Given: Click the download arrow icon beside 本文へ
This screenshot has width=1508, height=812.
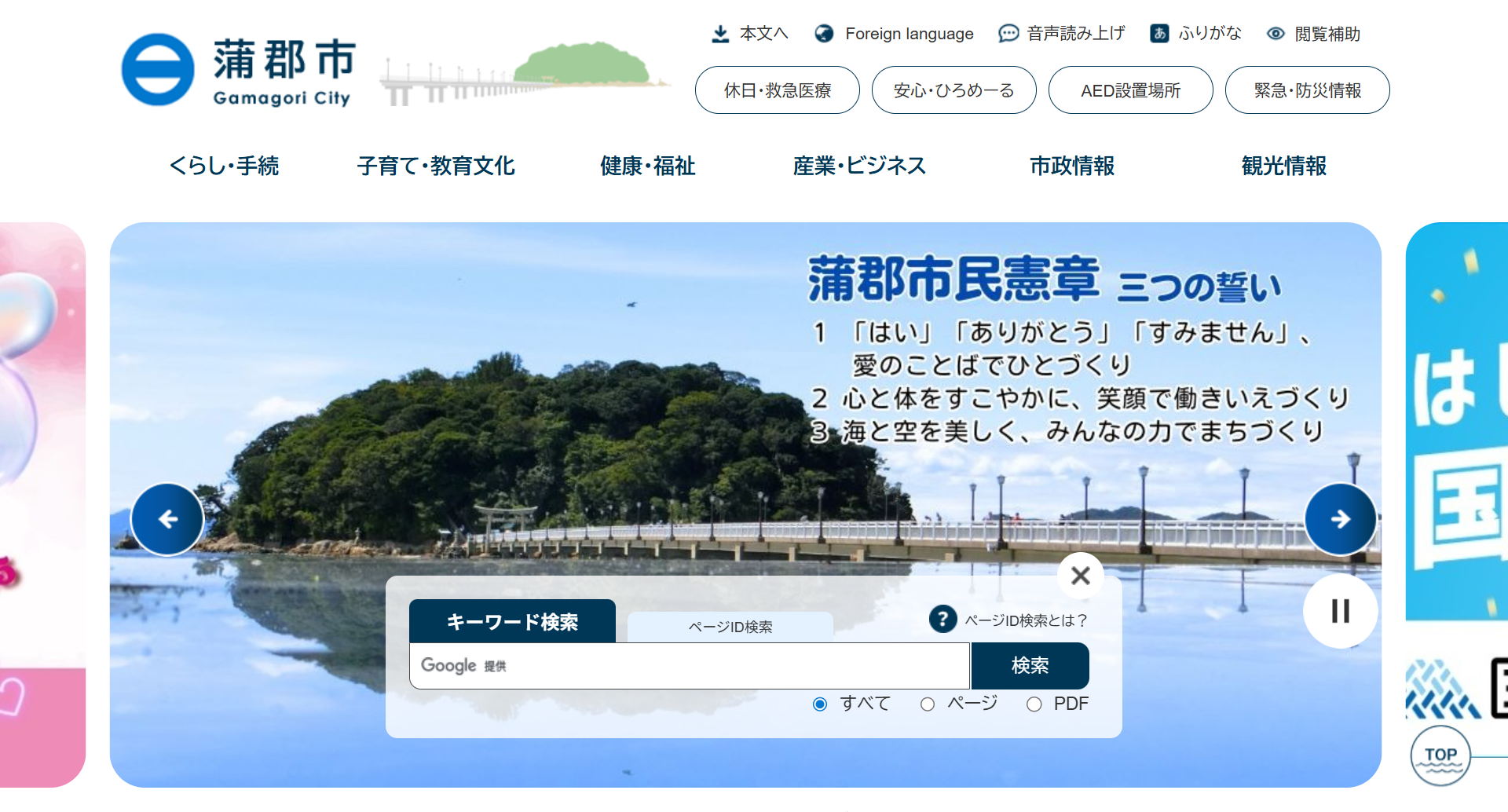Looking at the screenshot, I should [x=720, y=34].
